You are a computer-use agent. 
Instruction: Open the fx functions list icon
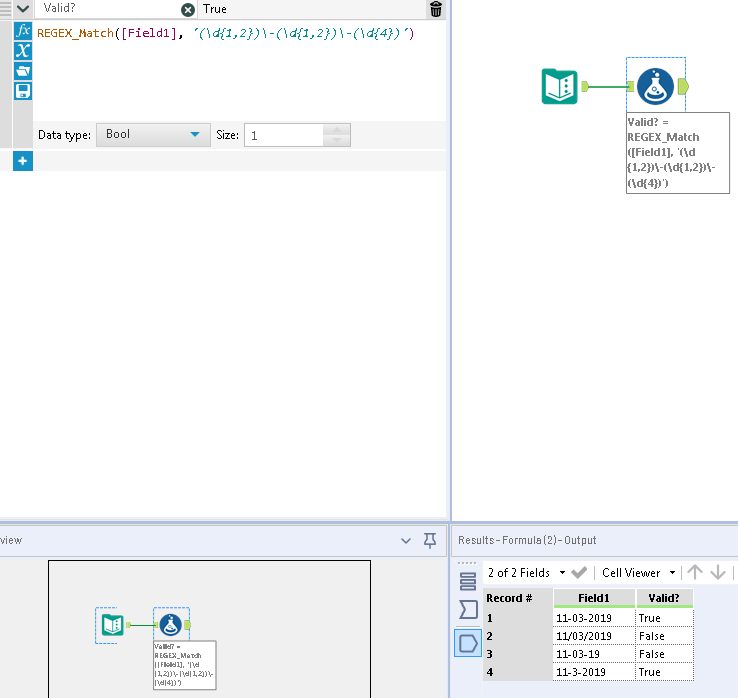point(23,31)
